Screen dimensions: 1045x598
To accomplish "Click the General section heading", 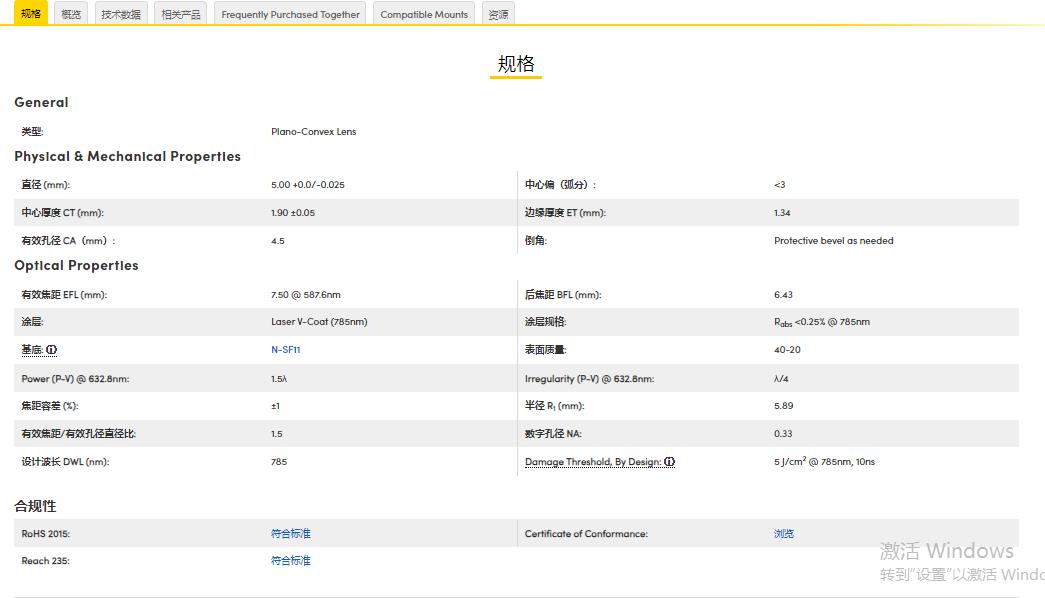I will pyautogui.click(x=41, y=102).
